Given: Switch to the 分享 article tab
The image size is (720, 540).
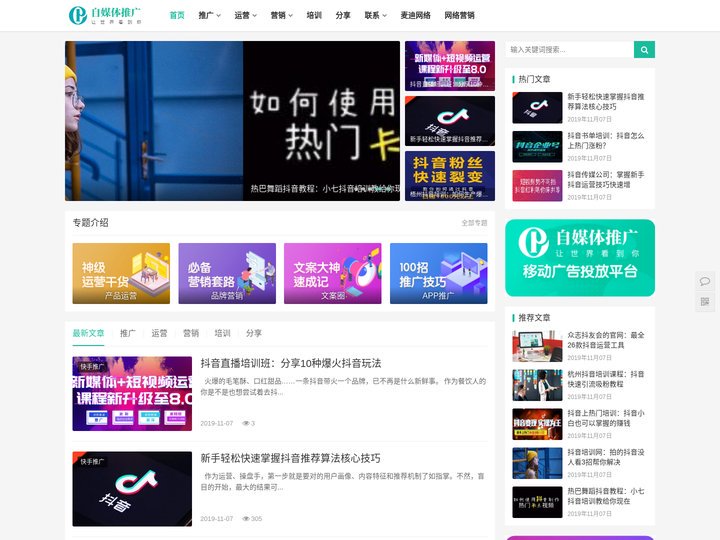Looking at the screenshot, I should coord(253,333).
